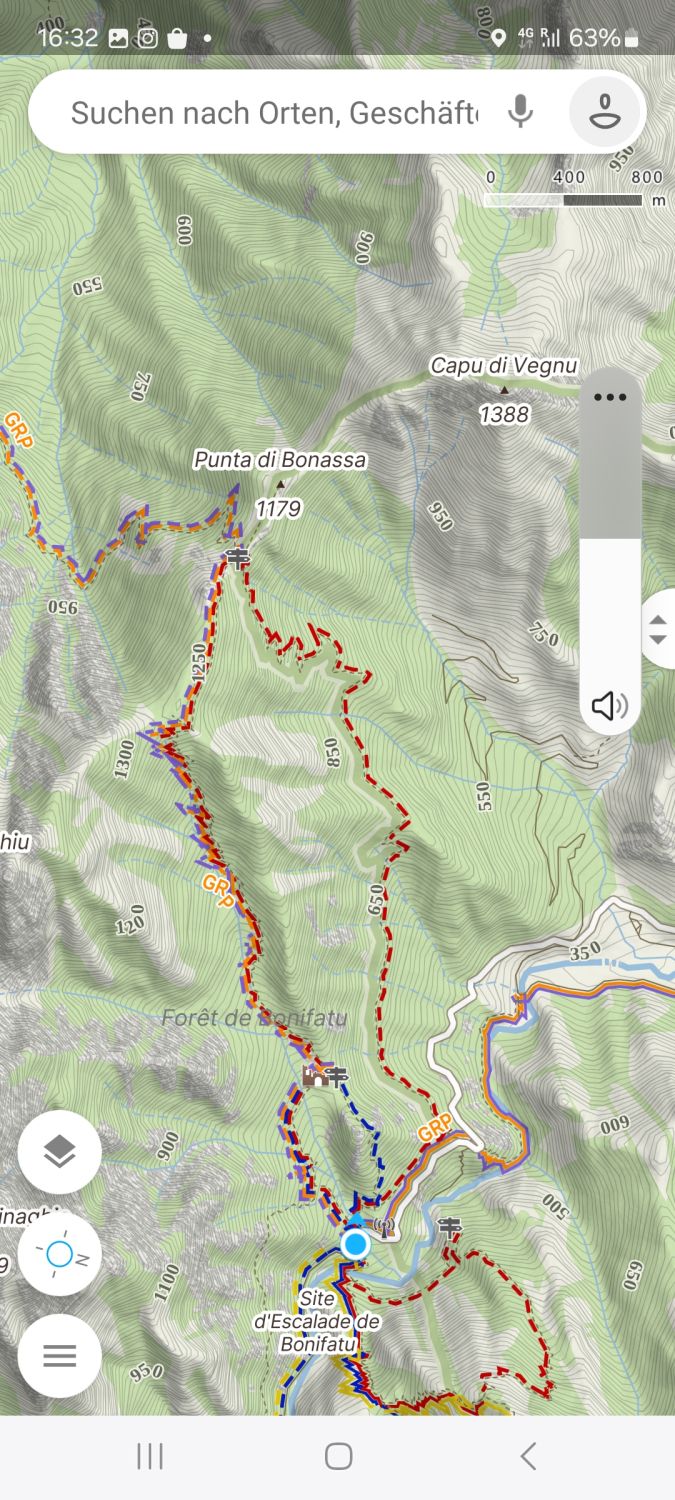675x1500 pixels.
Task: Tap the Android back navigation arrow
Action: (528, 1456)
